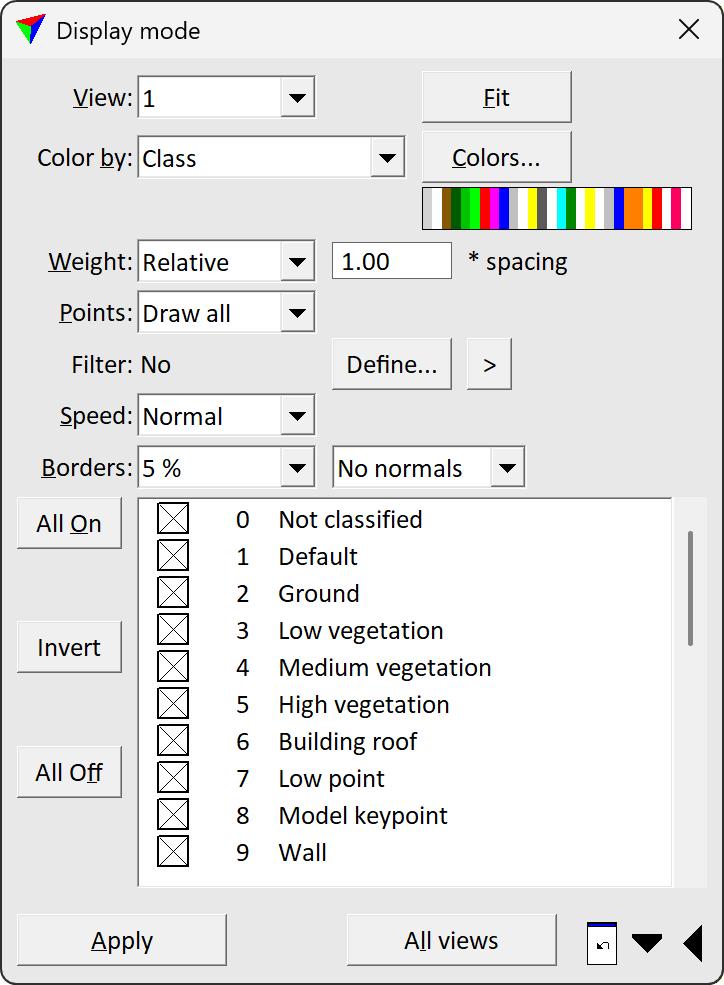Select the Ground row text
The height and width of the screenshot is (985, 724).
tap(319, 594)
